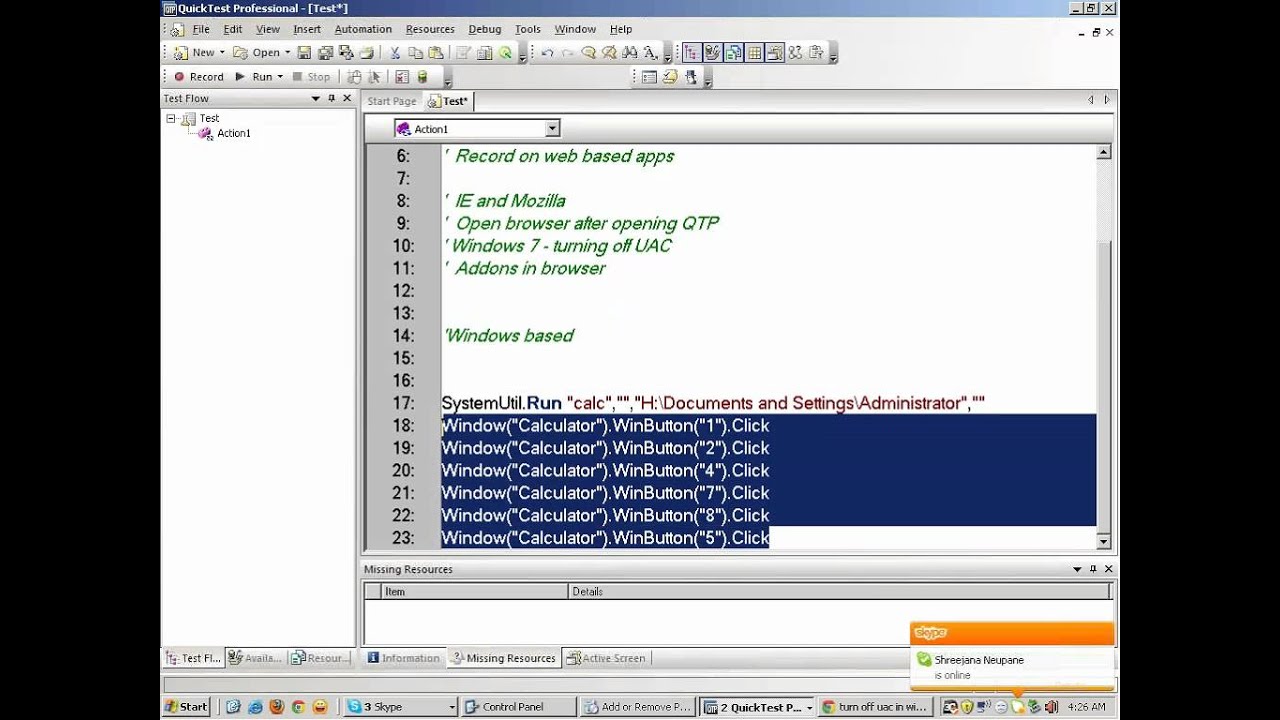
Task: Open the New button dropdown arrow
Action: click(x=222, y=52)
